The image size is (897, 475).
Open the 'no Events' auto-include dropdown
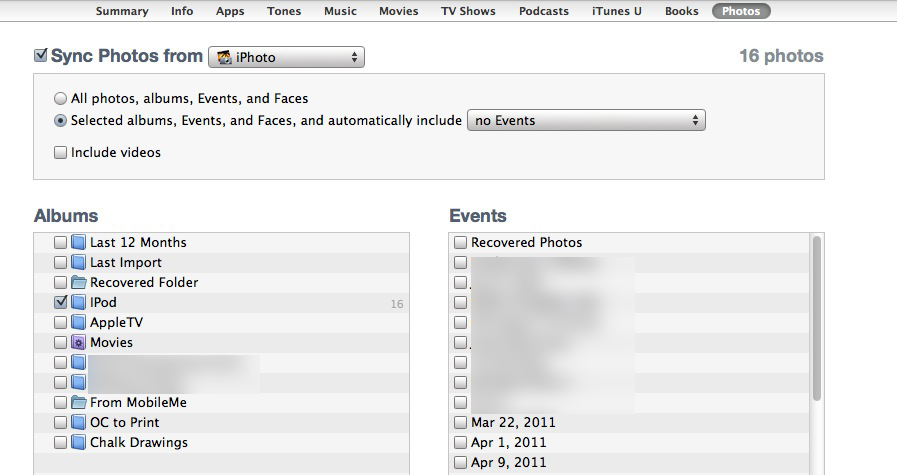pos(586,121)
